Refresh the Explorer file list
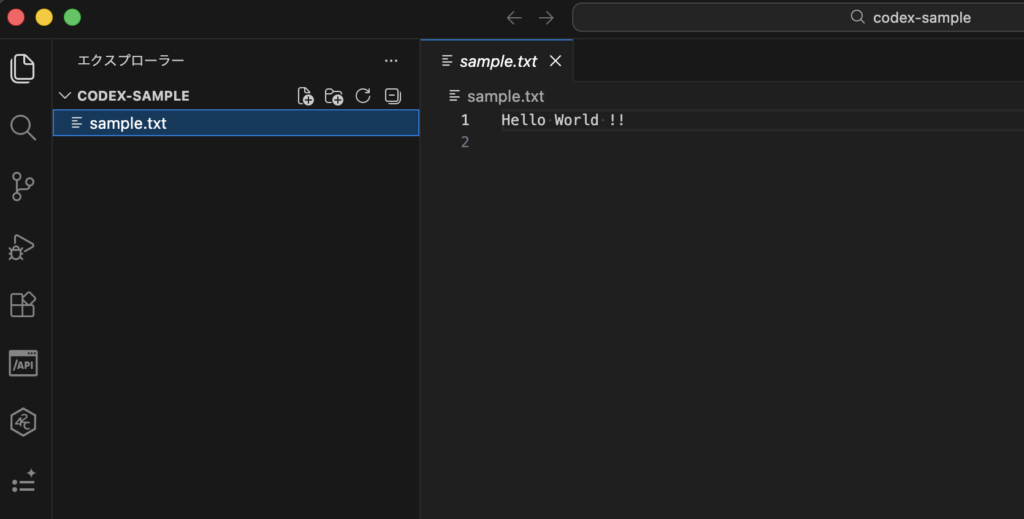Screen dimensions: 1024x519 (363, 96)
